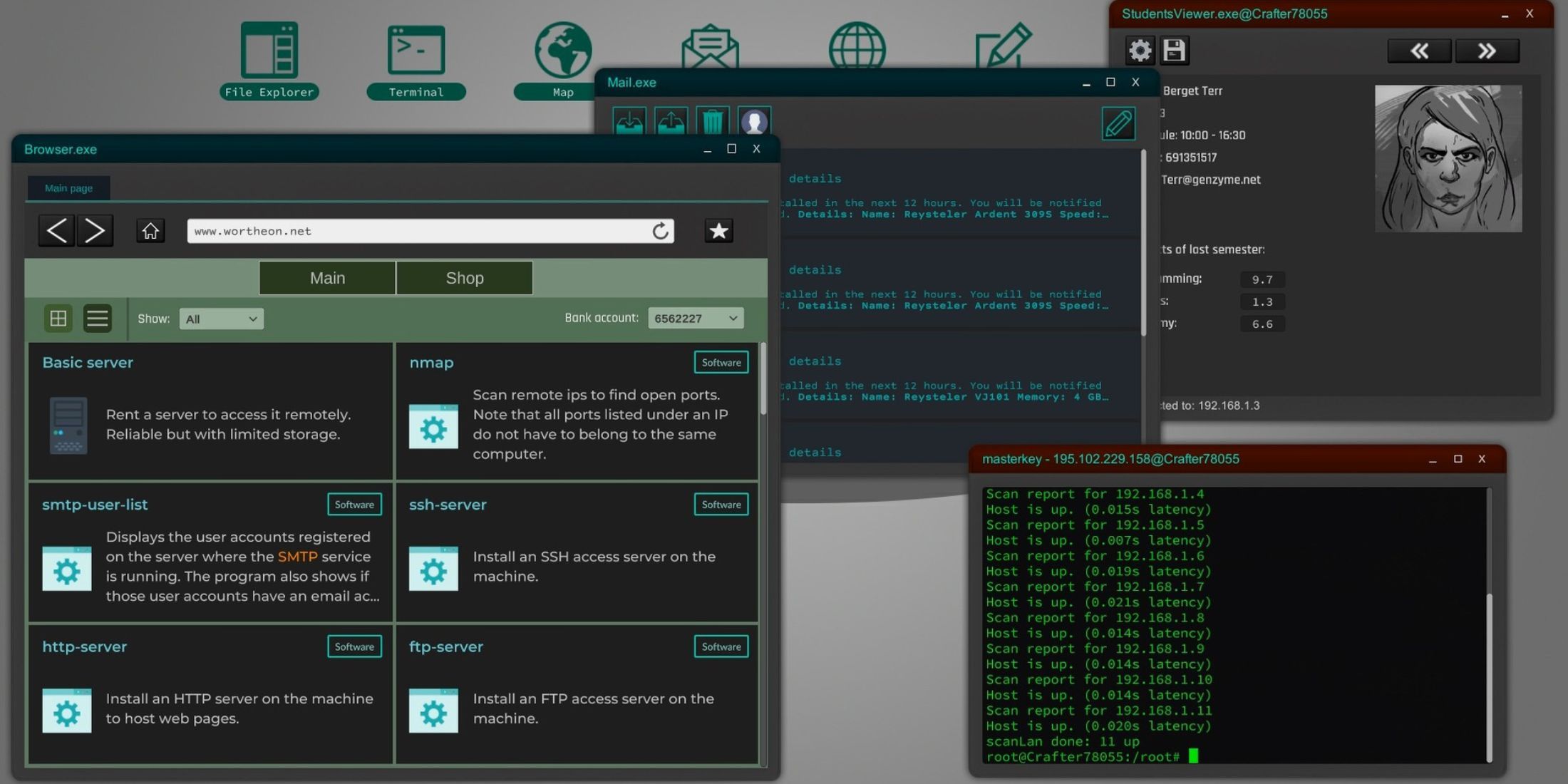
Task: Save with StudentsViewer floppy disk icon
Action: pyautogui.click(x=1175, y=51)
